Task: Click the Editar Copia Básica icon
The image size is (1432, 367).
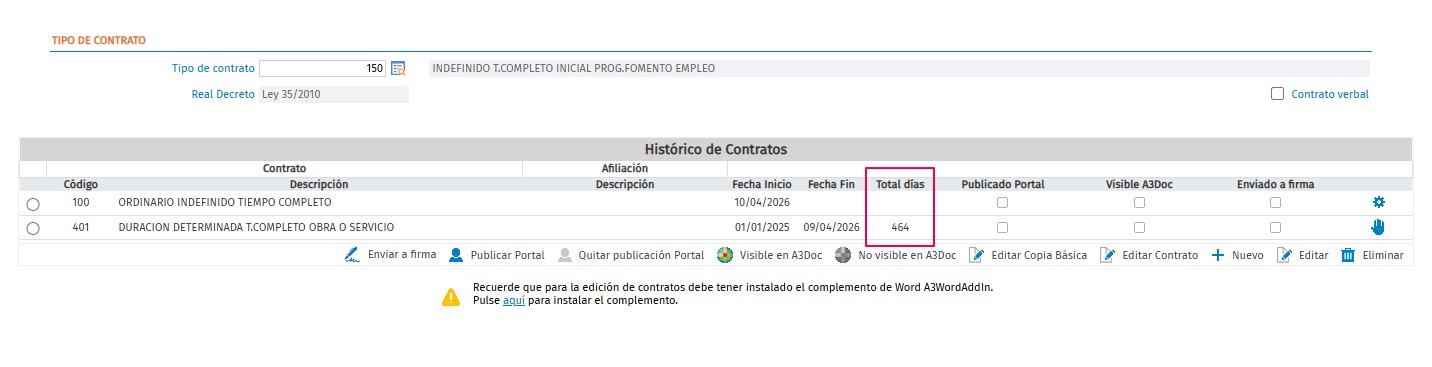Action: point(977,255)
